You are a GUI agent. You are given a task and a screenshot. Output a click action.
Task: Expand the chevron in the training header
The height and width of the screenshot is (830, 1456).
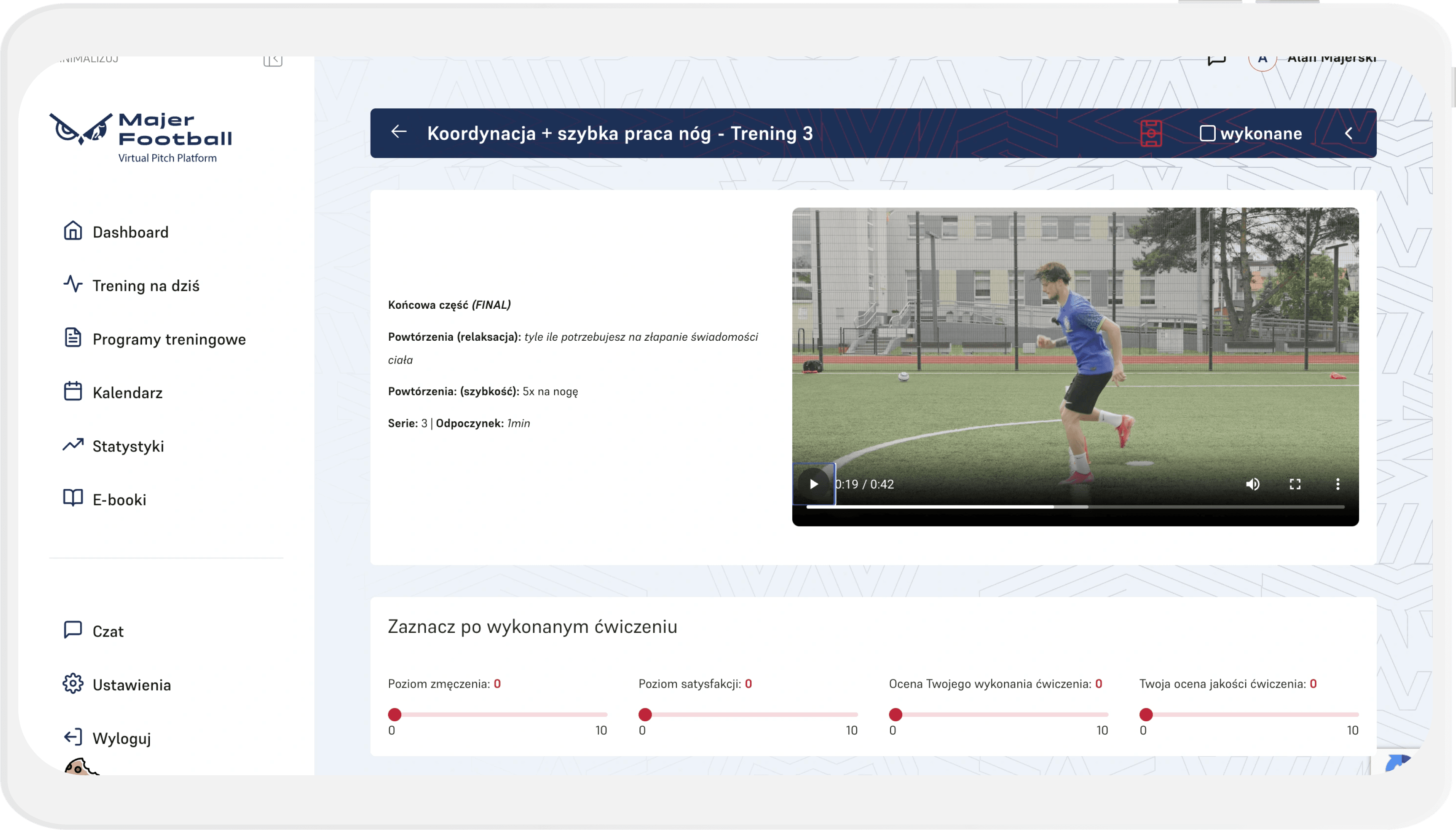pyautogui.click(x=1348, y=133)
